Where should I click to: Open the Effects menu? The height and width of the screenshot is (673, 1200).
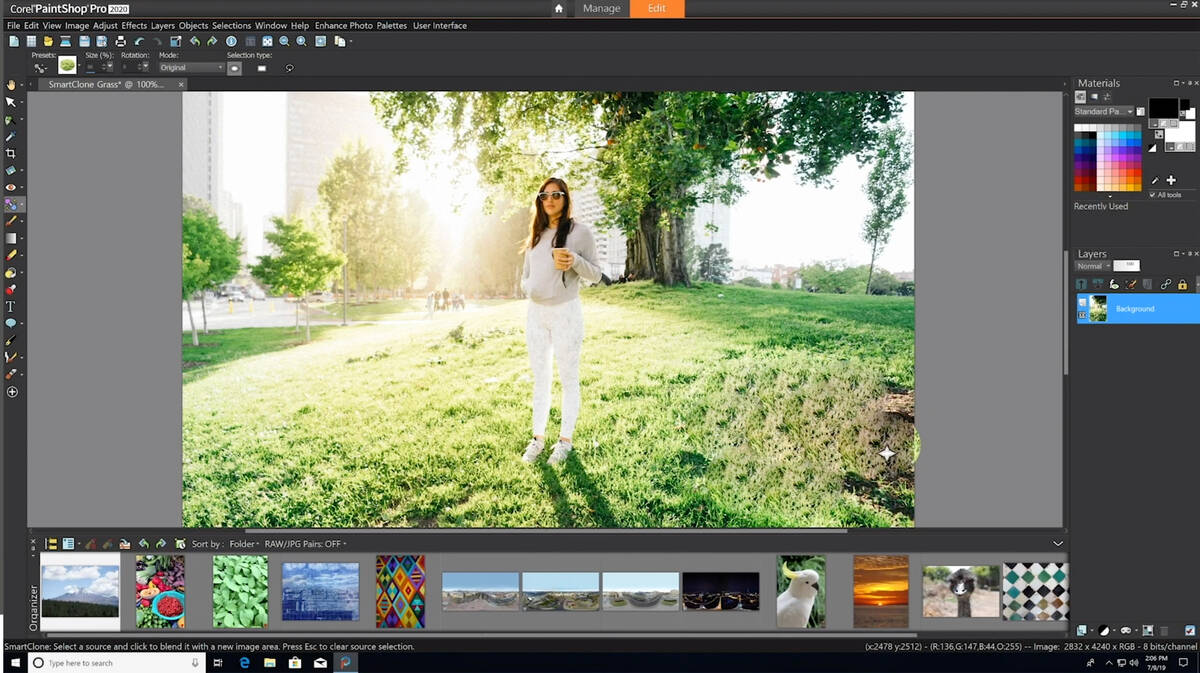pos(134,25)
